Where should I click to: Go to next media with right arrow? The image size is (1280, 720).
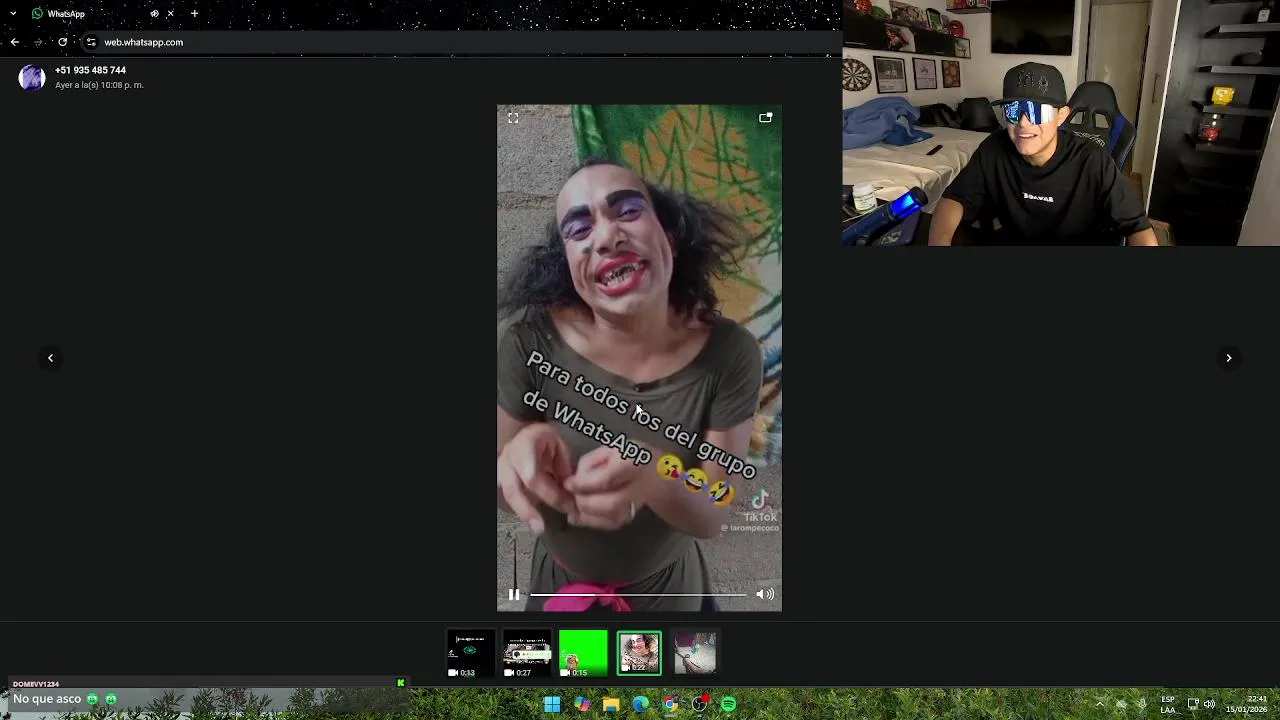[1229, 358]
